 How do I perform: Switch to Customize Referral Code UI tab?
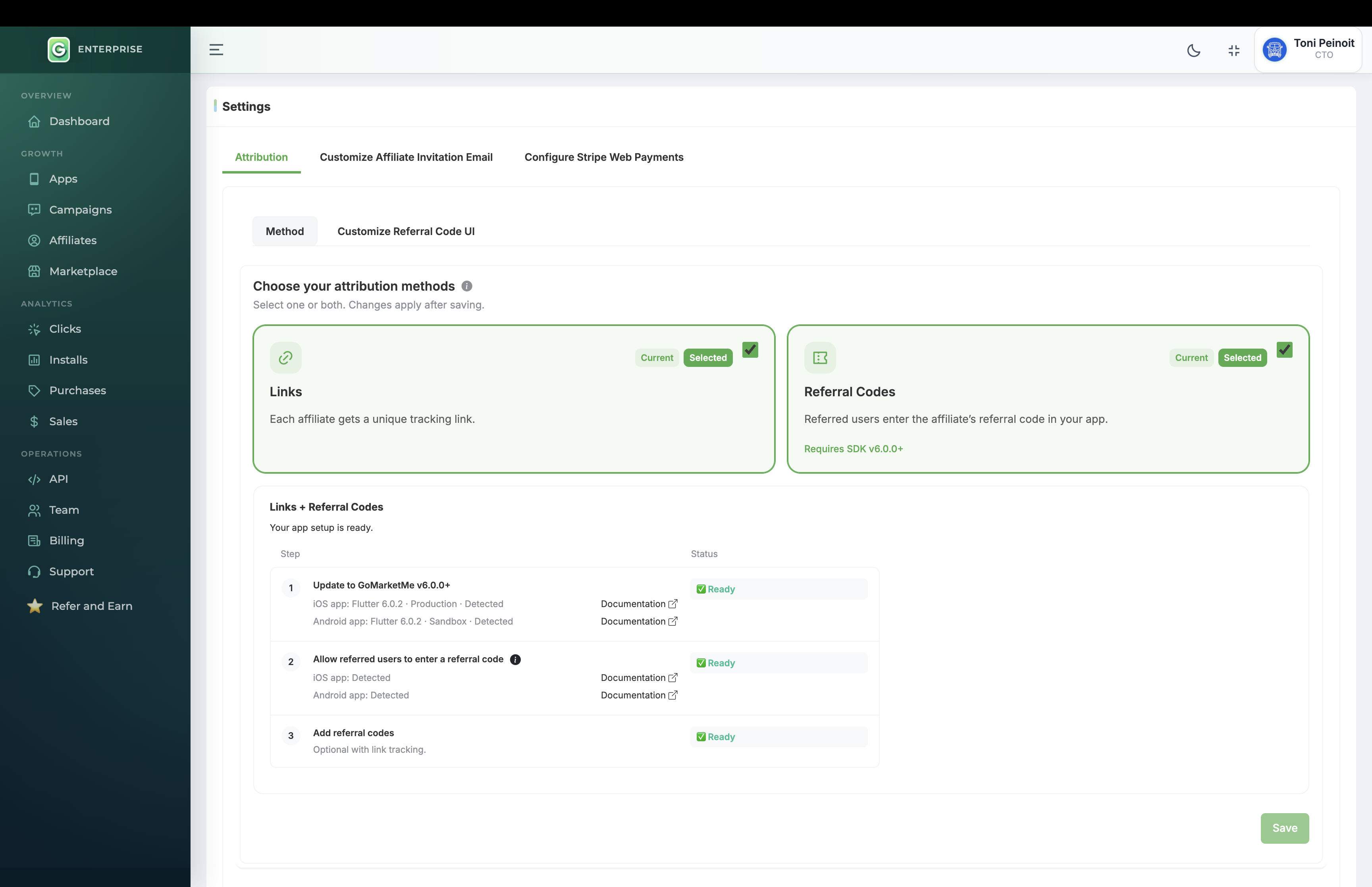point(406,231)
